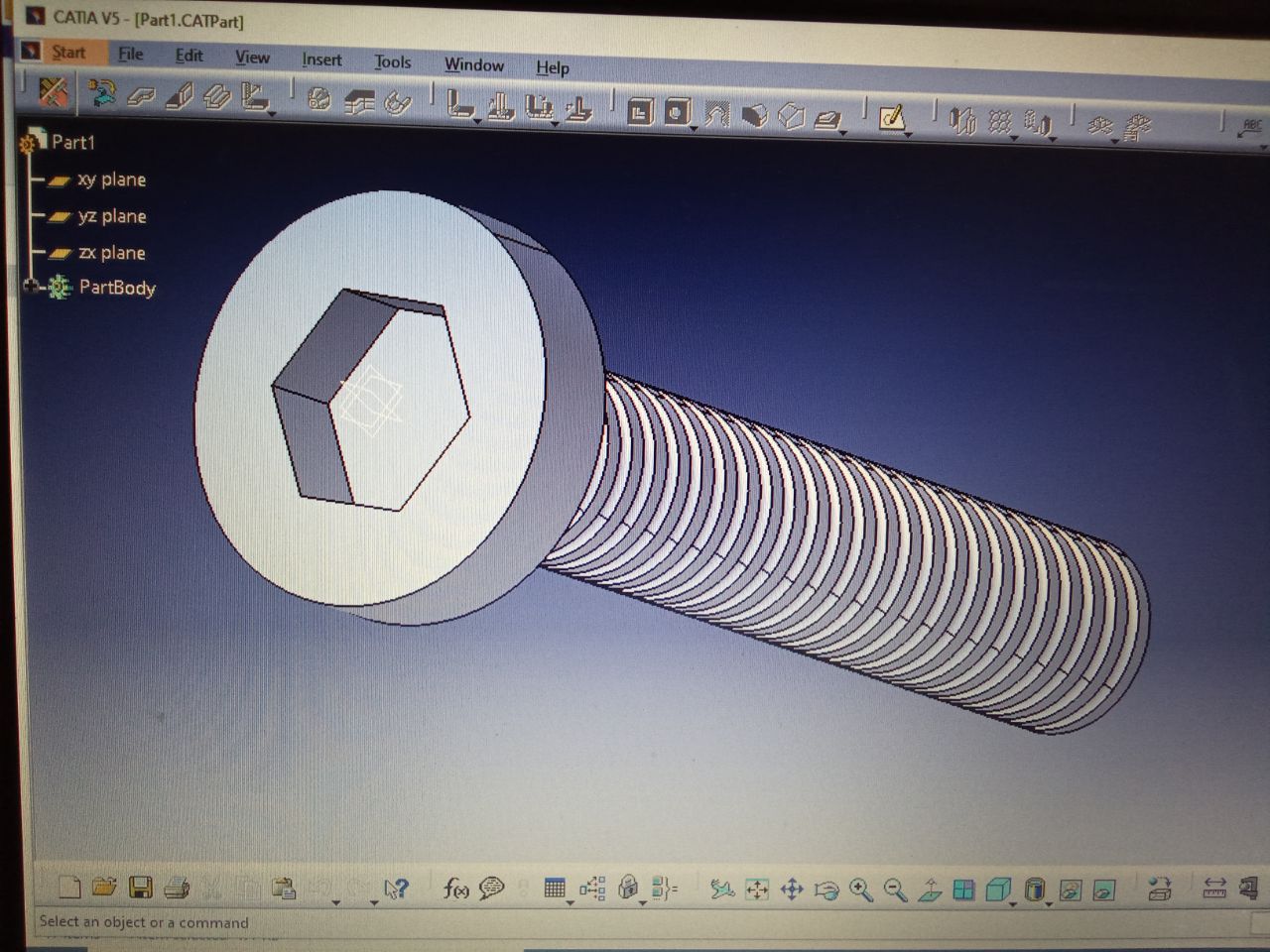Click the Zoom In magnifier

point(861,891)
